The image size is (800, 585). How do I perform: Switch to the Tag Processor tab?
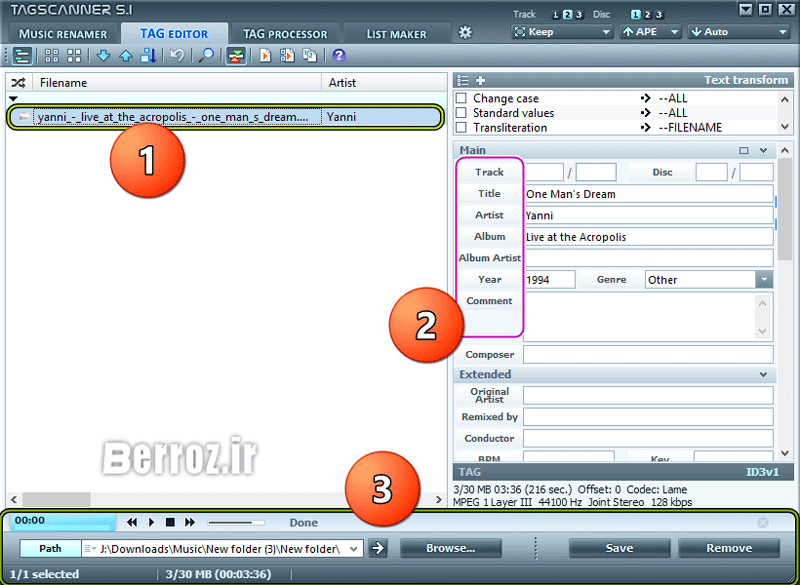tap(285, 34)
